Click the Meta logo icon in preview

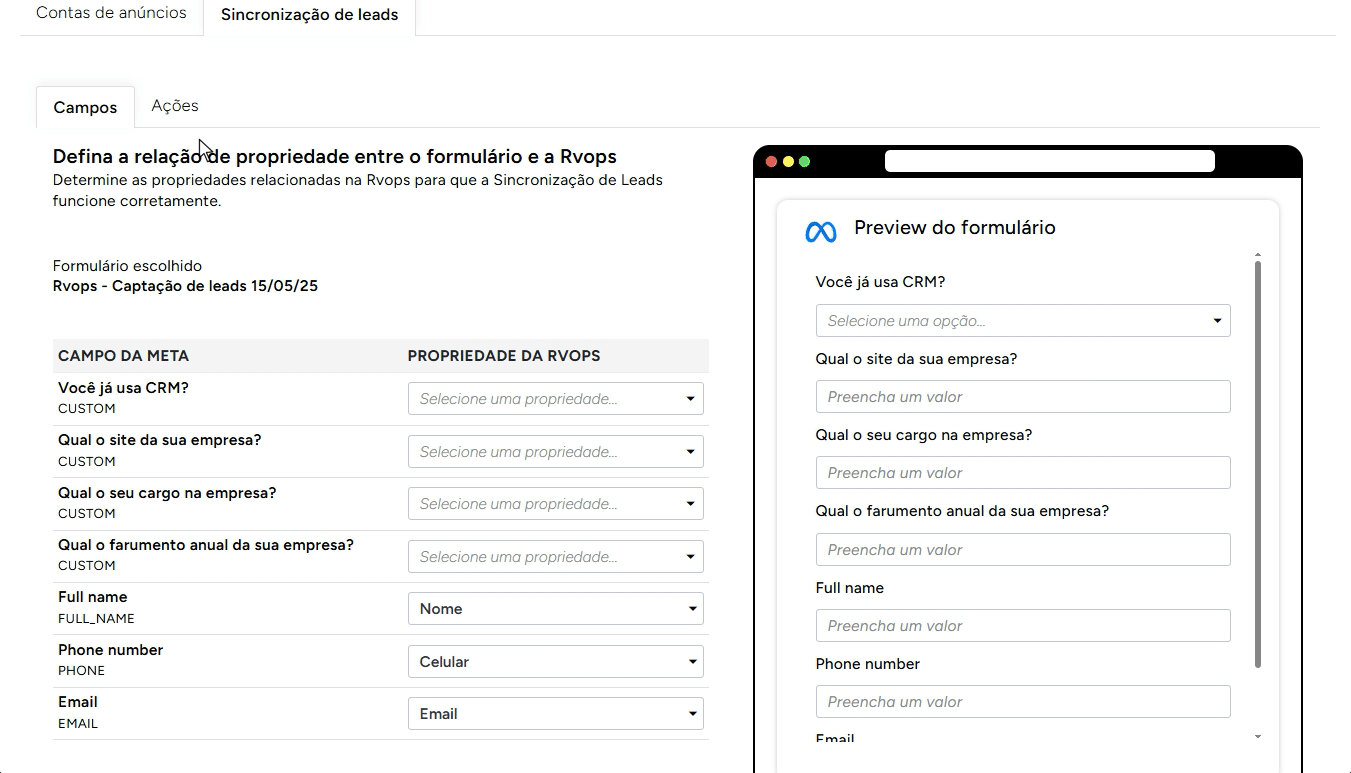820,231
